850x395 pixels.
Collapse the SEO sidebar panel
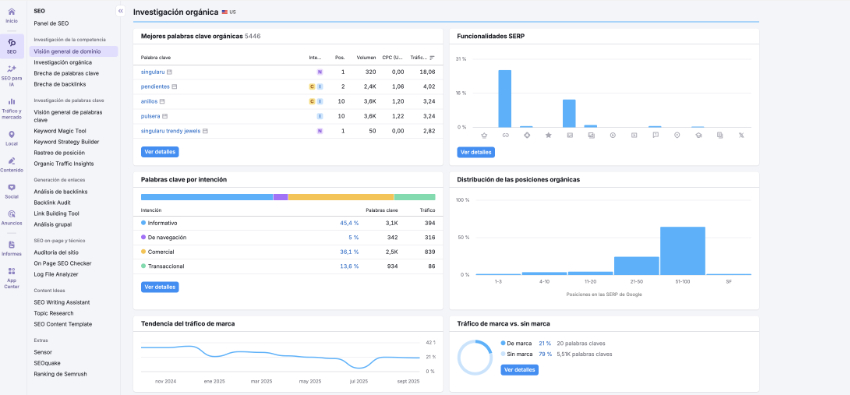[120, 11]
